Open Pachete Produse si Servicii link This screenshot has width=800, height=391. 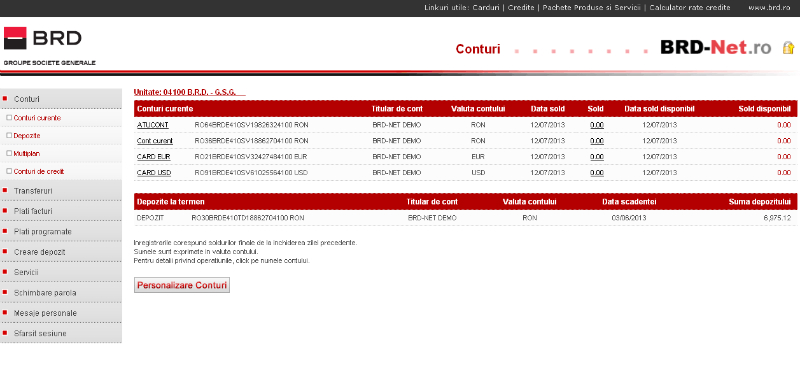591,8
